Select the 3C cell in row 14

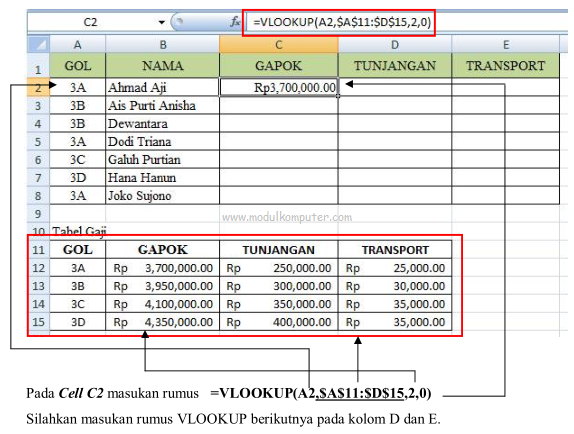[78, 304]
